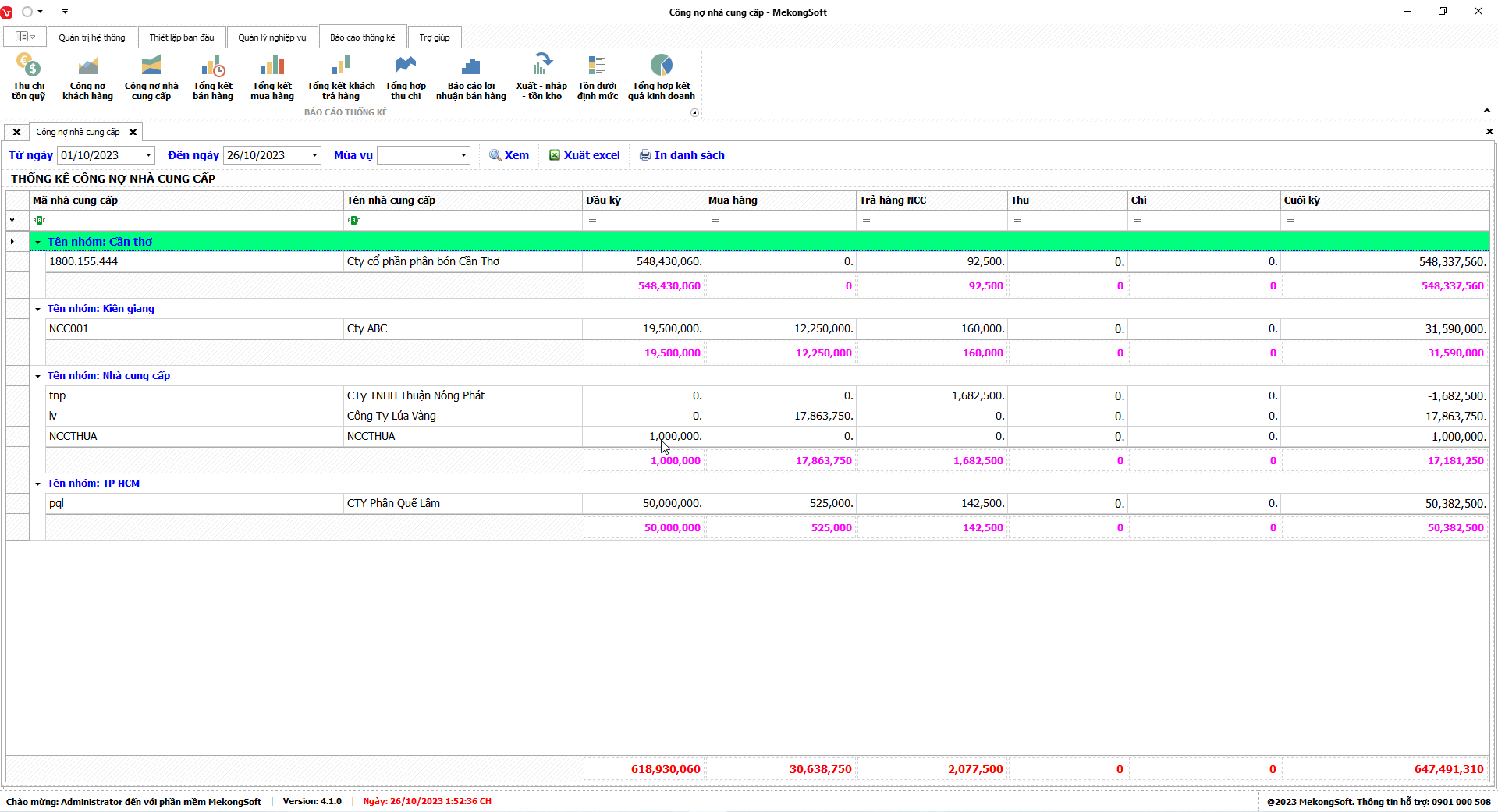
Task: Open Báo cáo lợi nhuận bán hàng
Action: [x=471, y=77]
